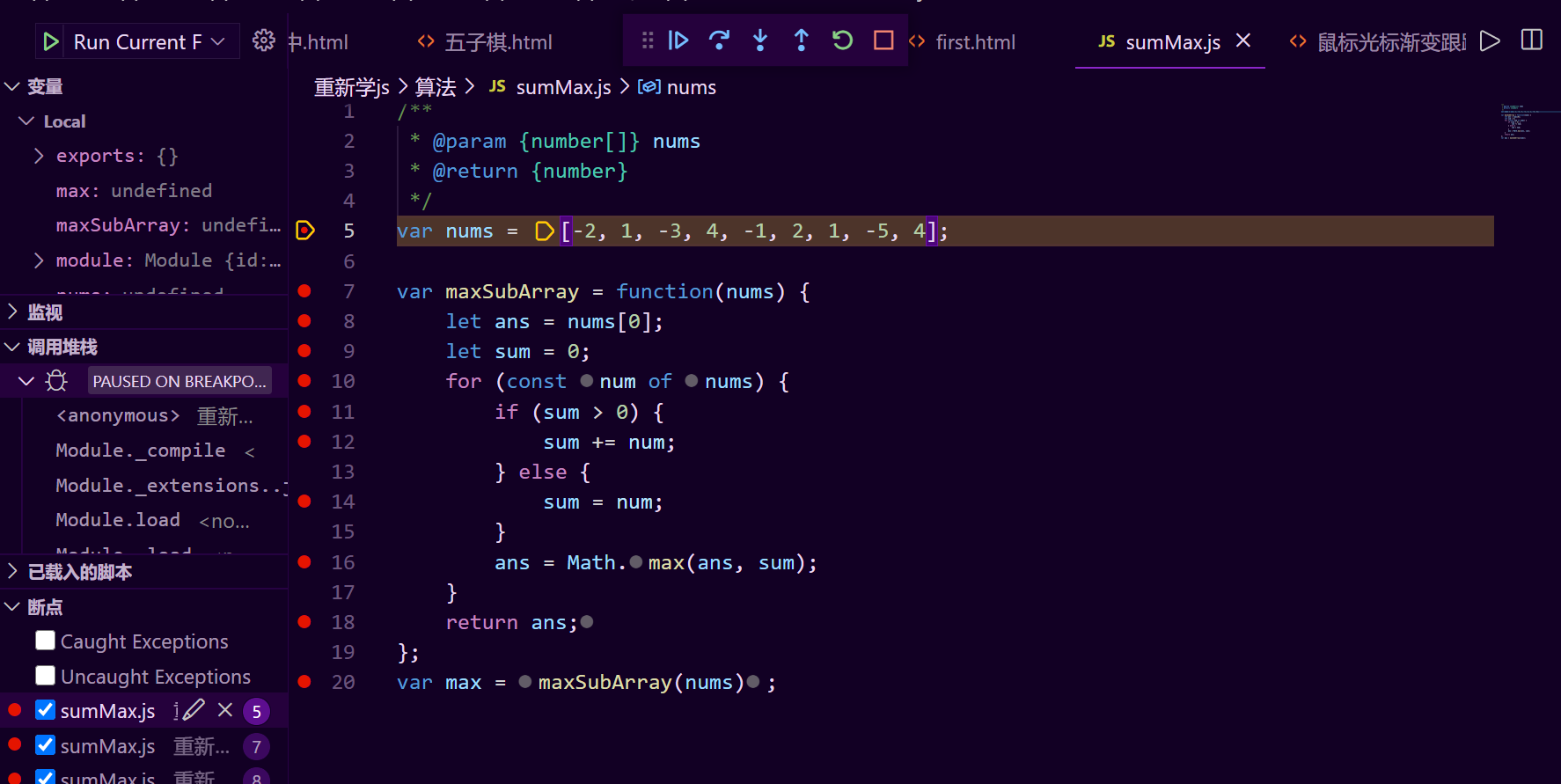Split the editor to the right
Screen dimensions: 1561x784
point(1532,40)
